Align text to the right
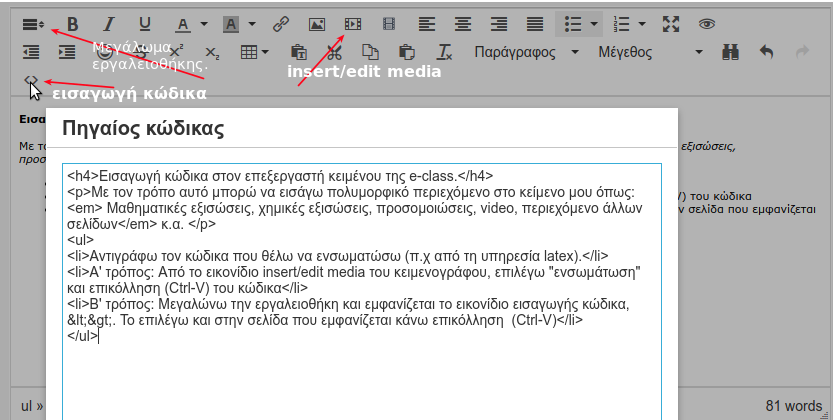 [x=499, y=24]
